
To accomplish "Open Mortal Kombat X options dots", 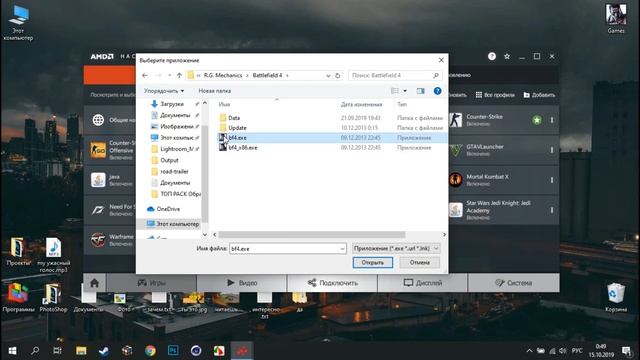I will [552, 180].
